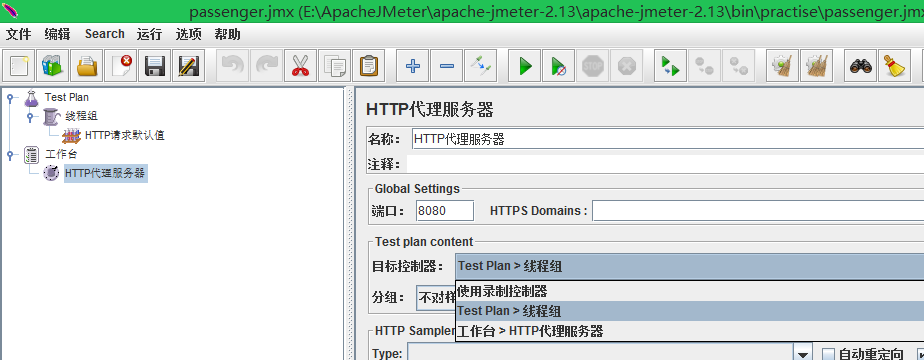924x360 pixels.
Task: Click the Toggle enable/disable icon
Action: pyautogui.click(x=480, y=65)
